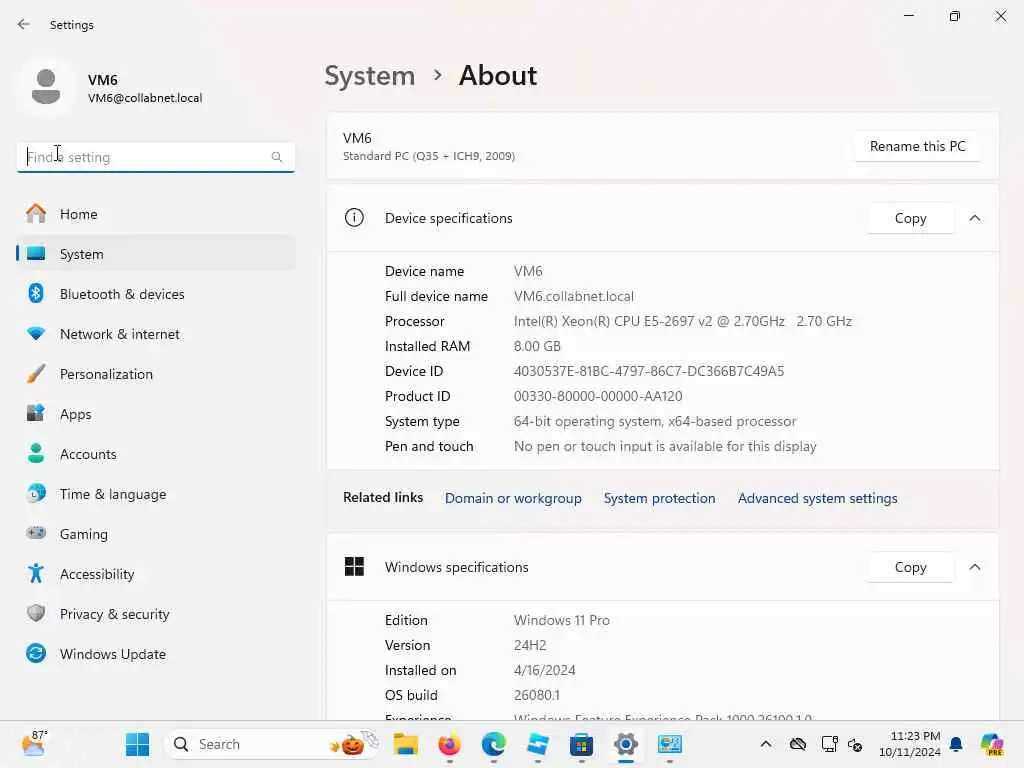
Task: Click the Home house icon
Action: tap(36, 214)
